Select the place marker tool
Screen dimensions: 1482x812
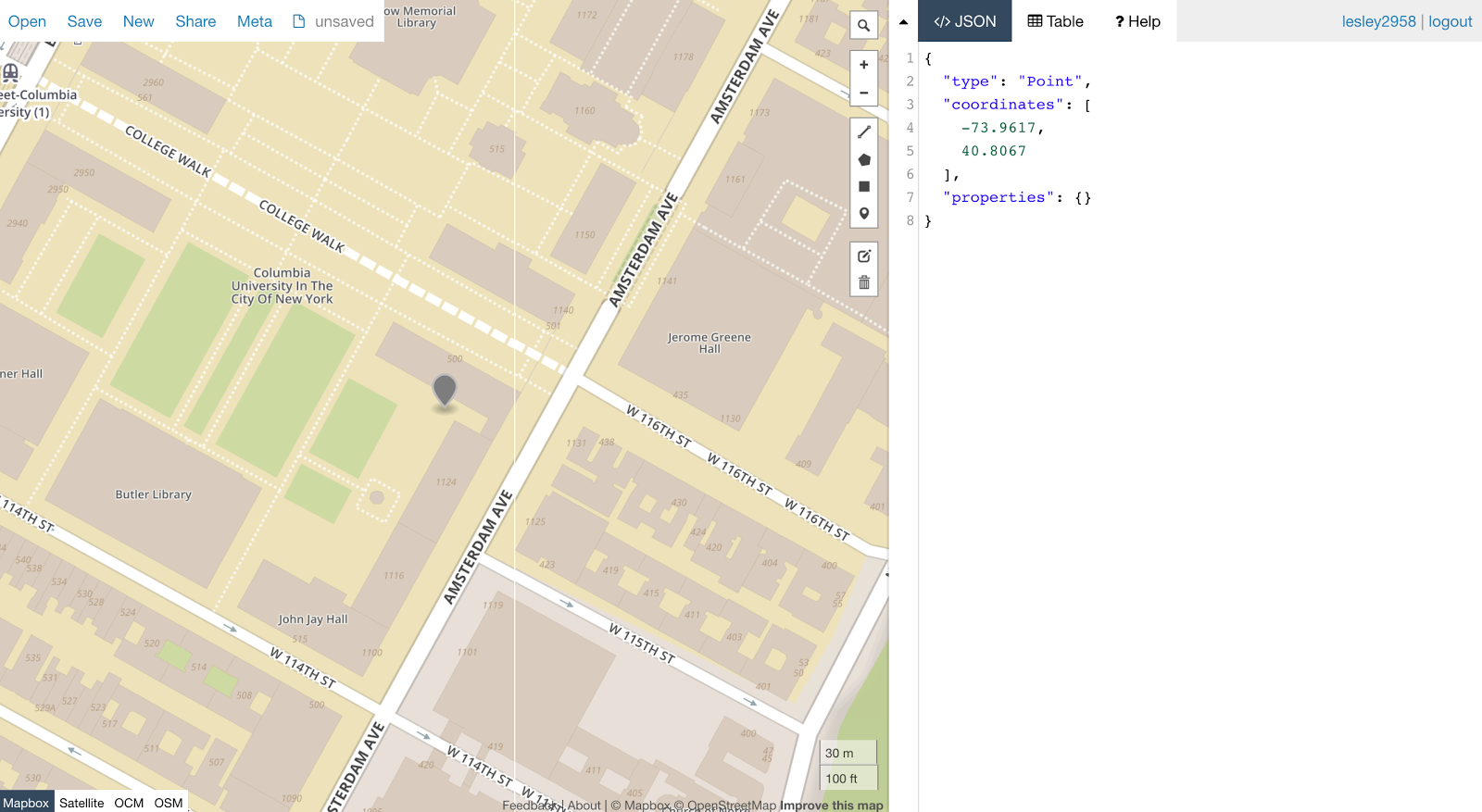click(863, 213)
